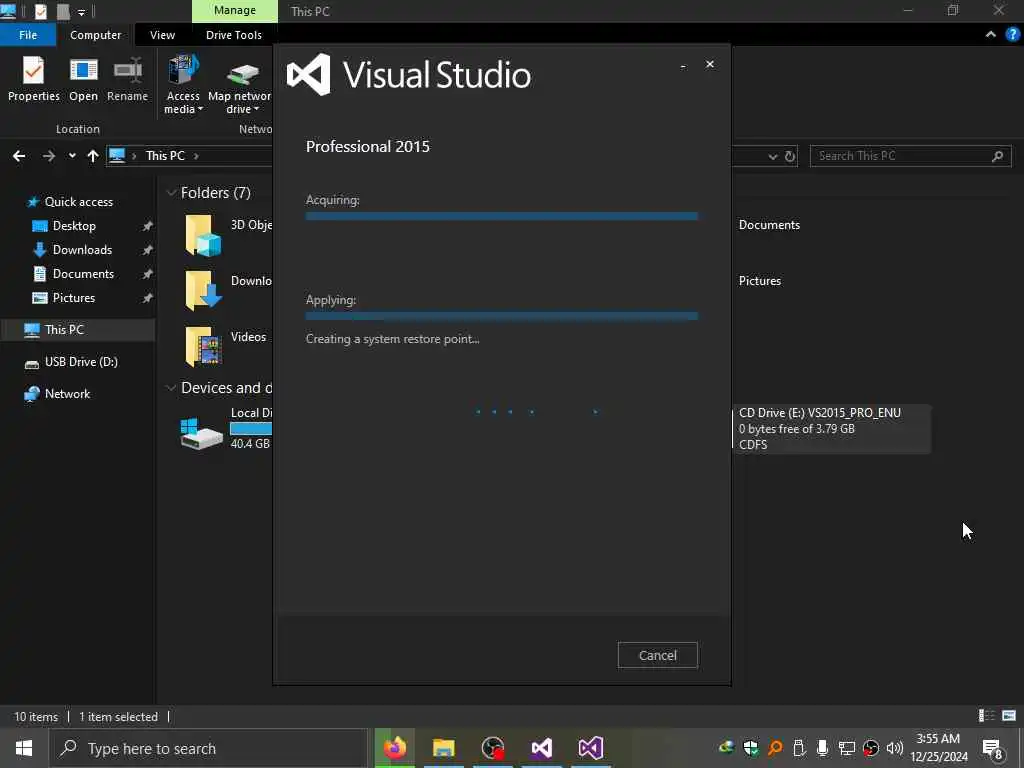Click the microphone tray icon

tap(822, 748)
